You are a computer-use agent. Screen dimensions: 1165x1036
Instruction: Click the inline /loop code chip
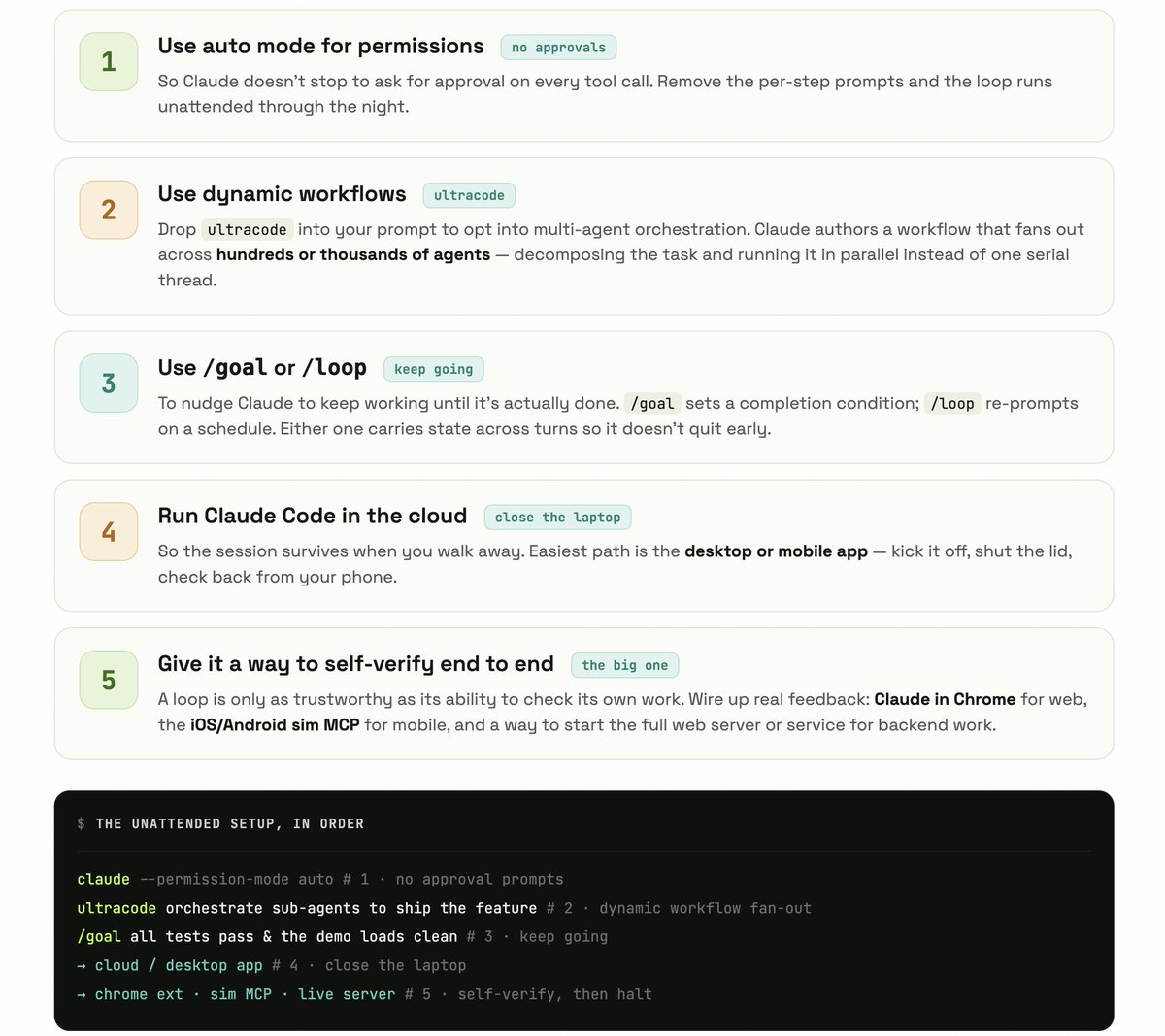[x=952, y=403]
